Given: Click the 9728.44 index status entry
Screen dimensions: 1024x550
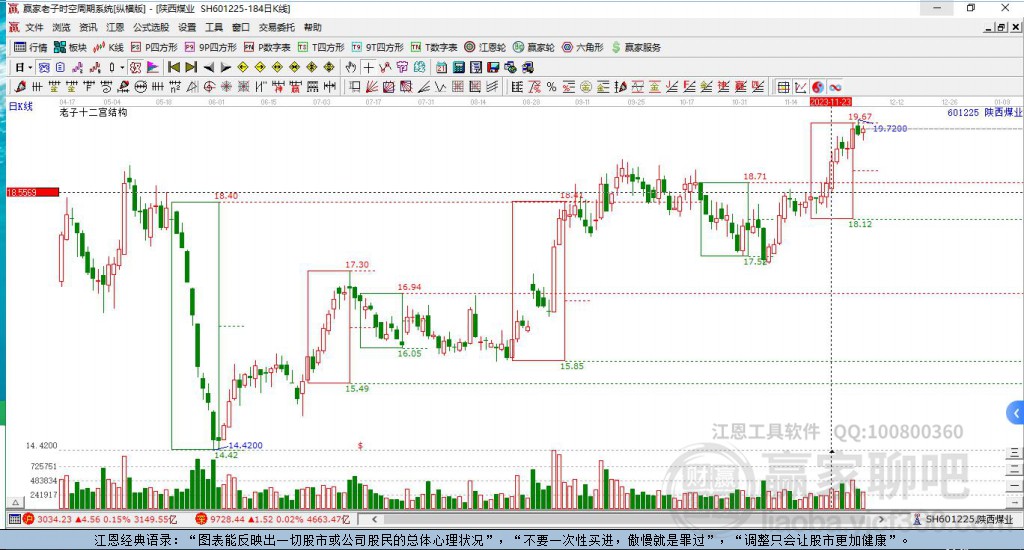Looking at the screenshot, I should click(274, 519).
